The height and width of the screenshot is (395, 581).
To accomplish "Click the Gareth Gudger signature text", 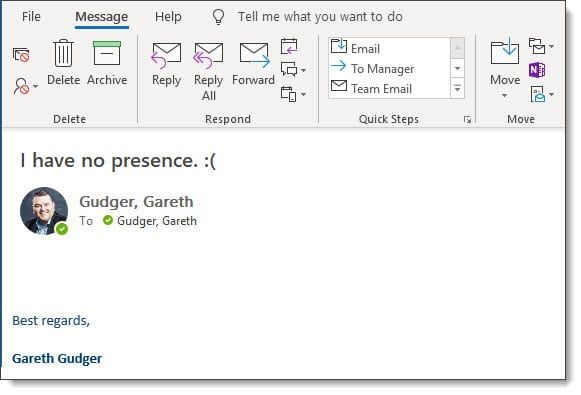I will coord(57,359).
